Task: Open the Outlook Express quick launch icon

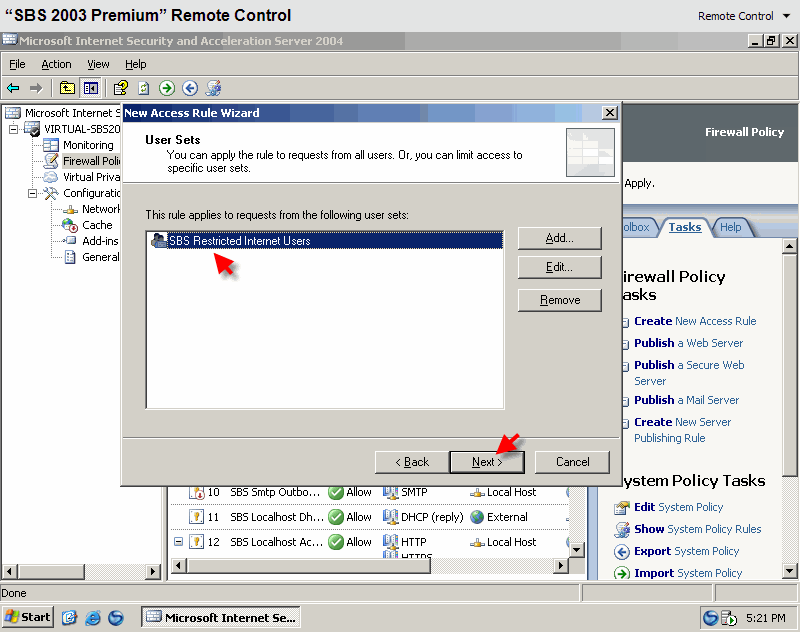Action: (x=69, y=618)
